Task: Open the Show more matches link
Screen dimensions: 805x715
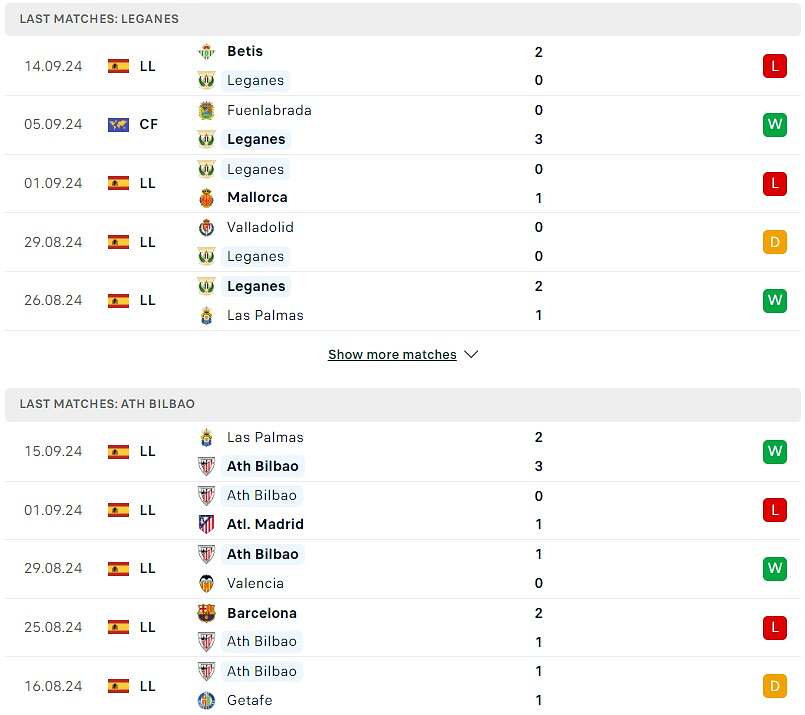Action: (x=392, y=355)
